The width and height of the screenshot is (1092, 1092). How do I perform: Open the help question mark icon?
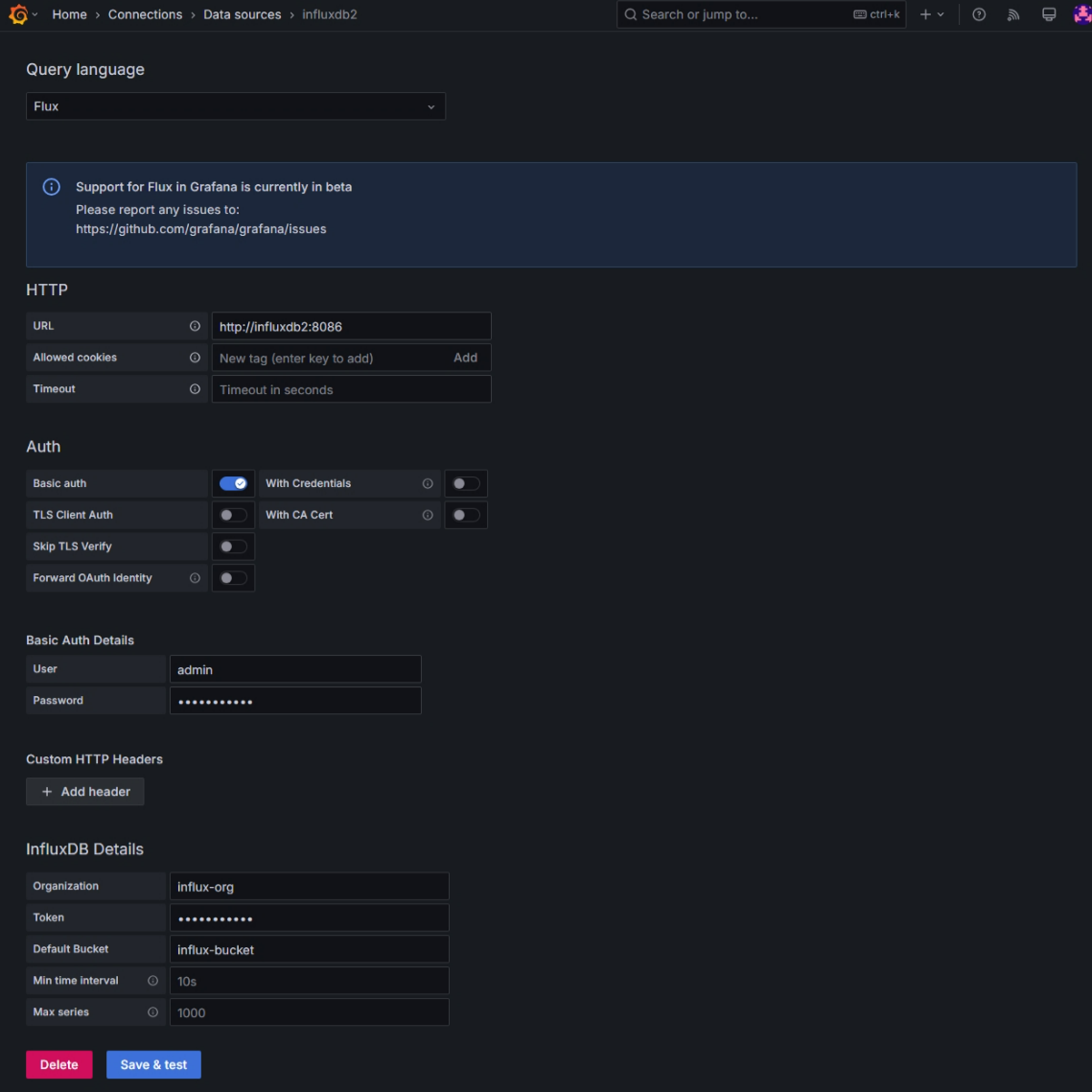(x=979, y=14)
